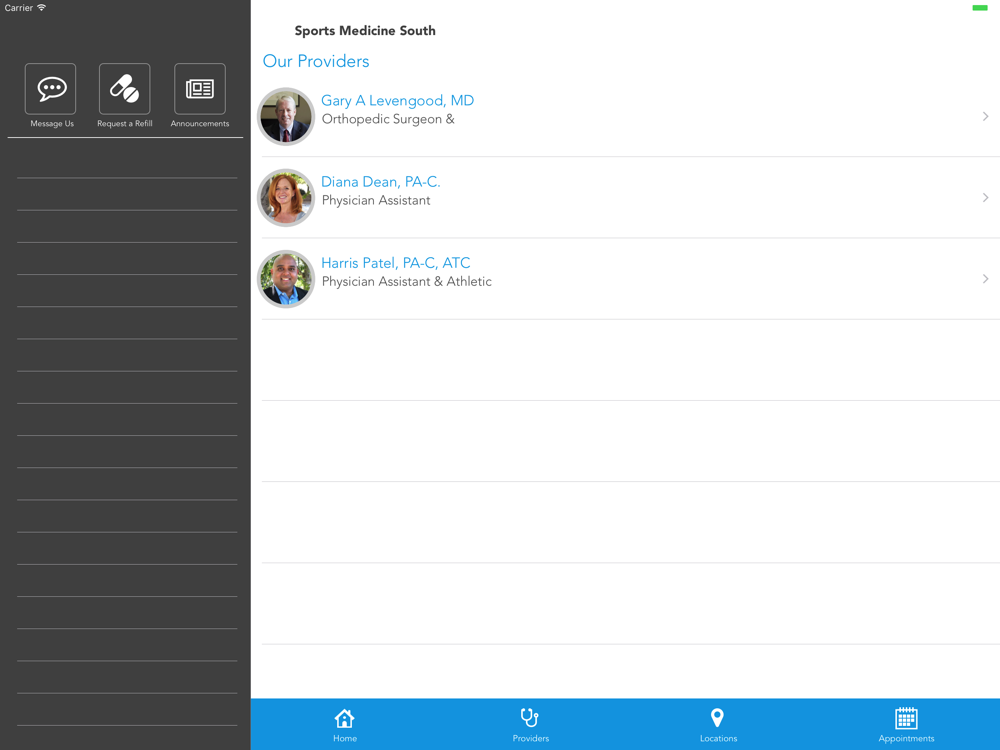Click the Orthopedic Surgeon & subtitle text
This screenshot has height=750, width=1000.
point(388,119)
